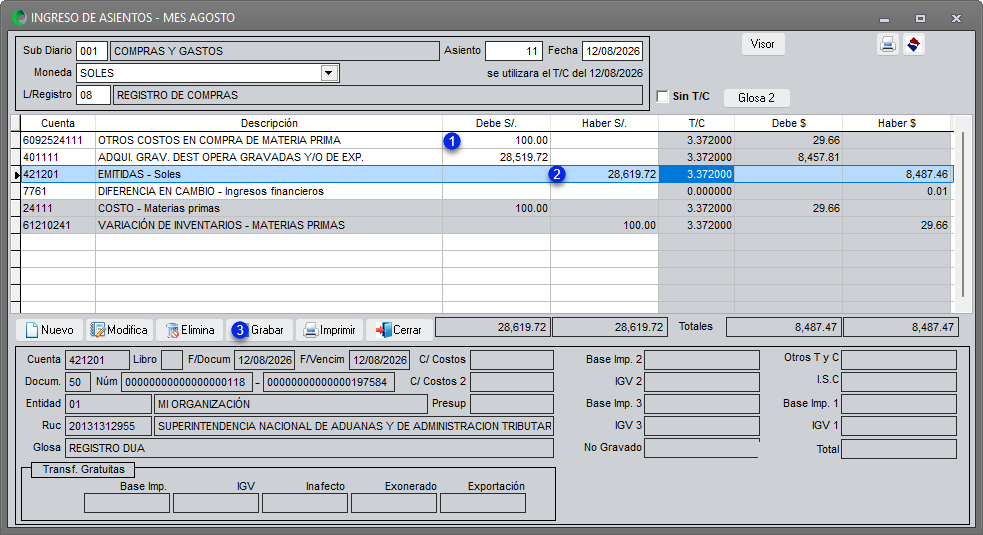
Task: Select the 7761 DIFERENCIA EN CAMBIO row
Action: [x=486, y=191]
